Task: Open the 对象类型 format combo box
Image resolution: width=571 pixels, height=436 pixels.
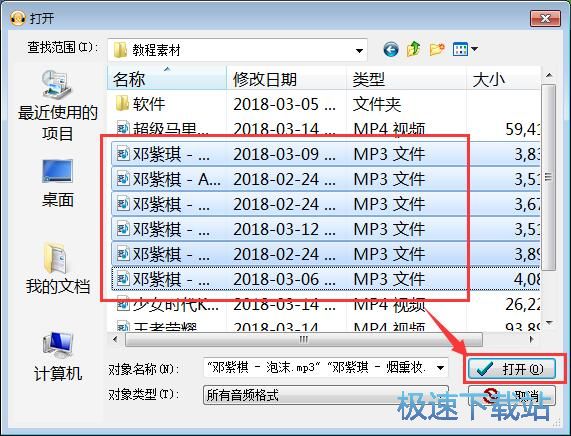Action: (x=326, y=395)
